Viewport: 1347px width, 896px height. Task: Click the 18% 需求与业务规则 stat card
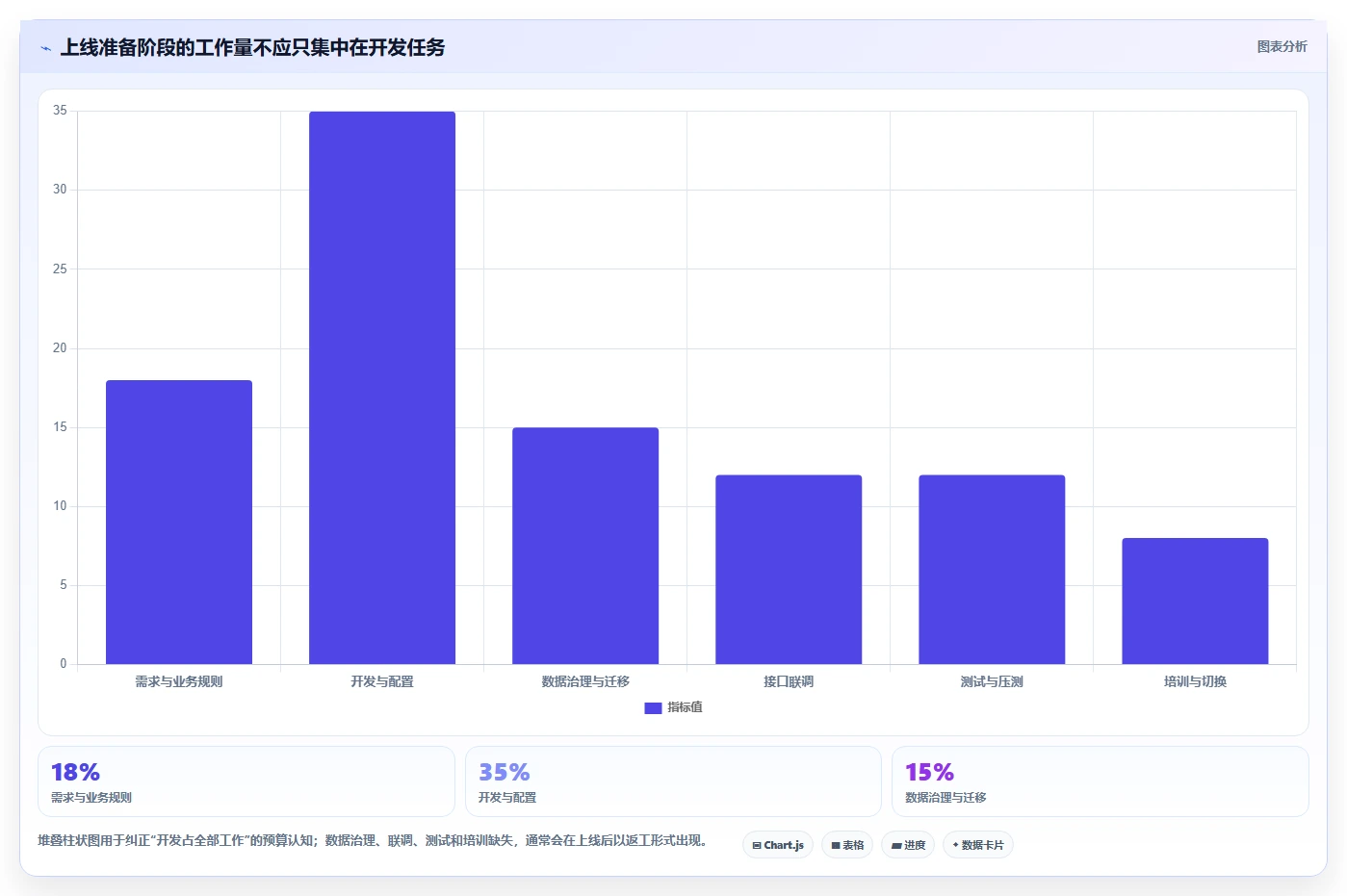(246, 781)
